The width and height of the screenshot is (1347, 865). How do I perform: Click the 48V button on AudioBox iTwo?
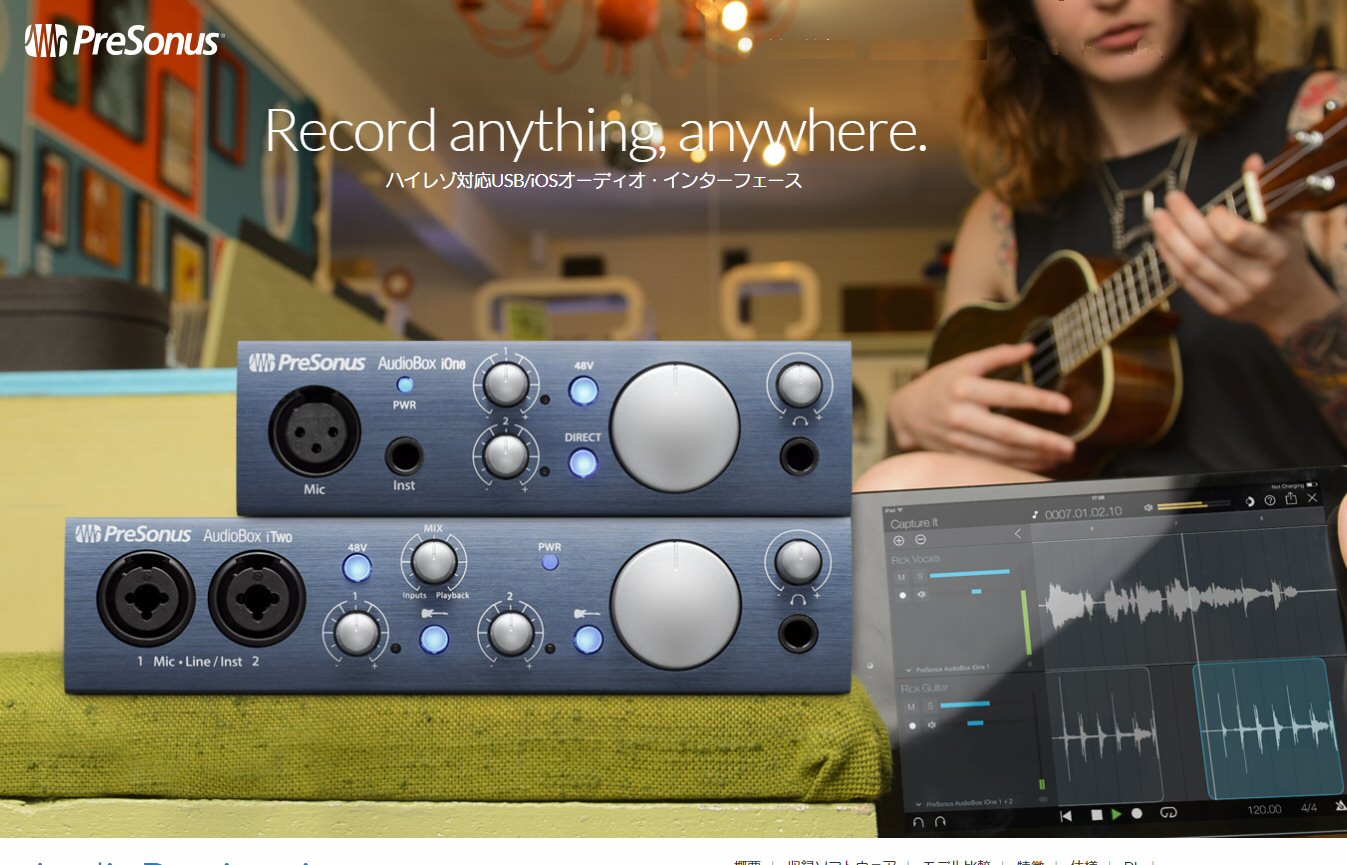point(357,568)
